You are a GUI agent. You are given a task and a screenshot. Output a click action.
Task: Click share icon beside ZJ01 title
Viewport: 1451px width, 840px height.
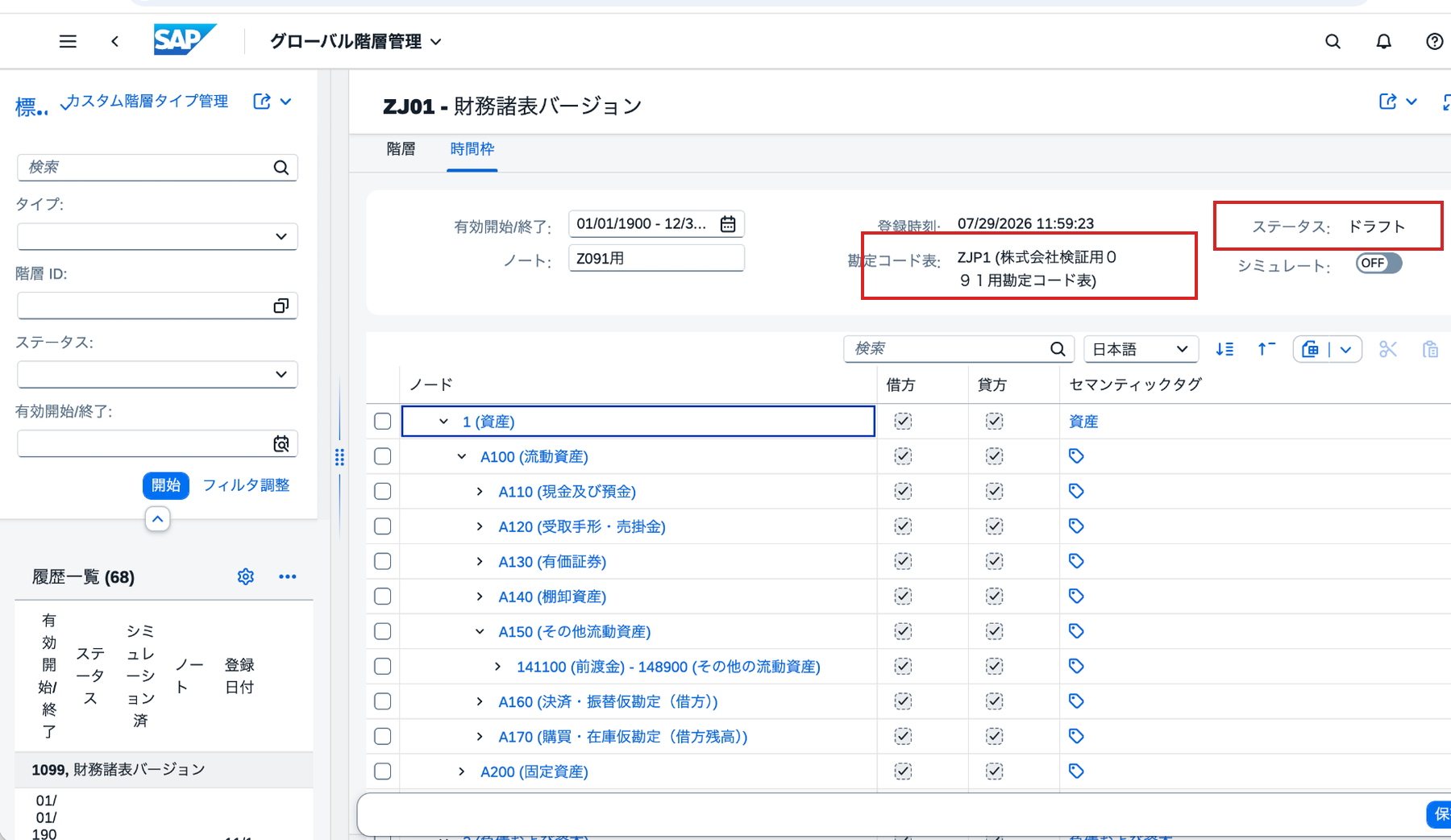(1387, 102)
